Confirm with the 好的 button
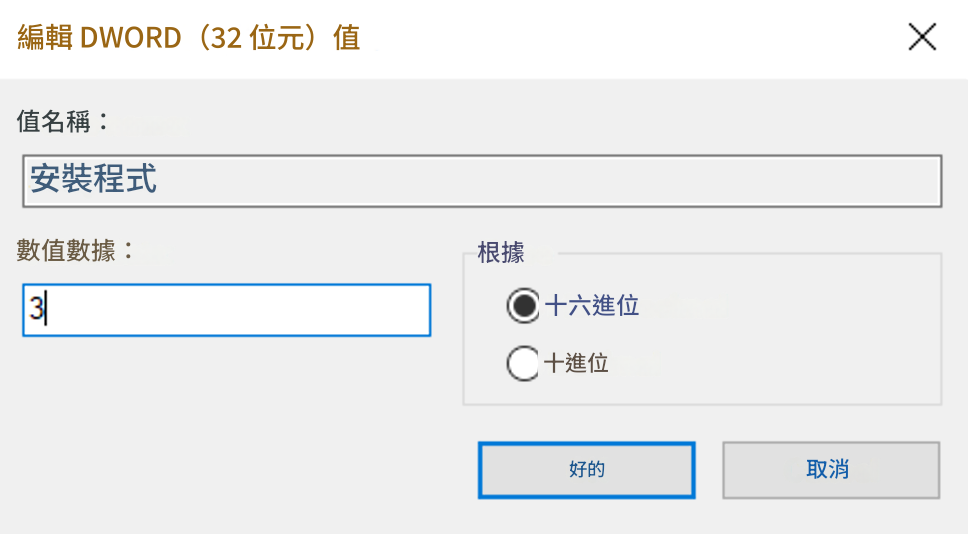 pos(586,470)
